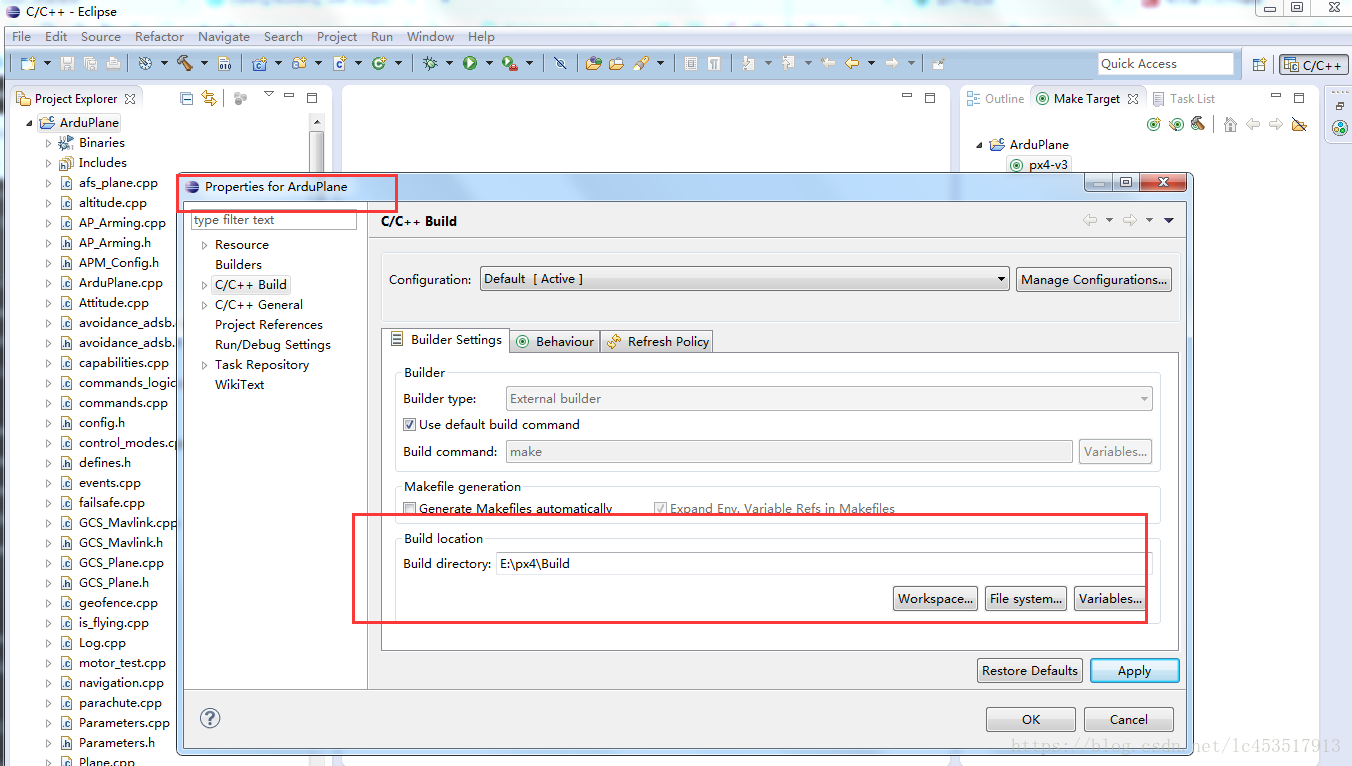The height and width of the screenshot is (766, 1352).
Task: Click the Build hammer toolbar icon
Action: click(184, 63)
